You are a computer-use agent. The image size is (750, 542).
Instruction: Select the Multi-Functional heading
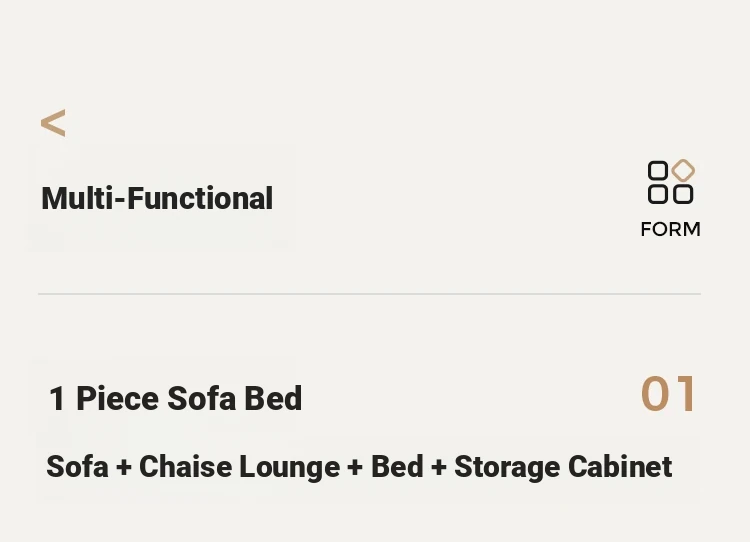click(x=157, y=199)
